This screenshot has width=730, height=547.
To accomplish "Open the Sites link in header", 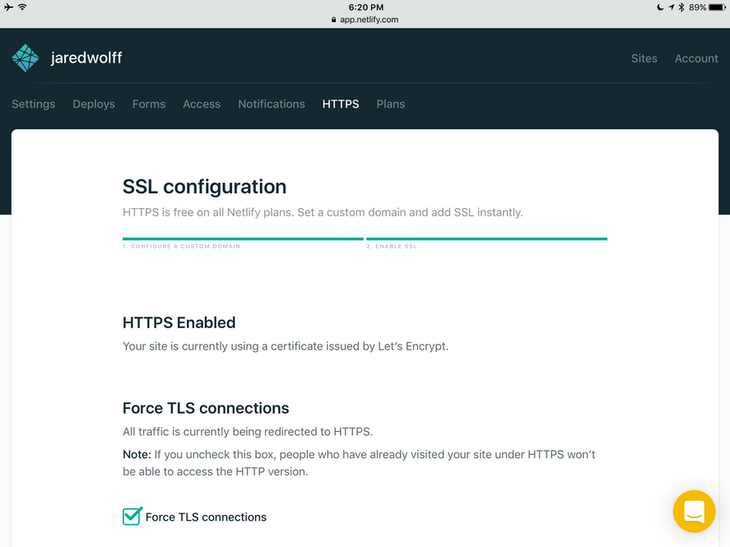I will click(644, 58).
